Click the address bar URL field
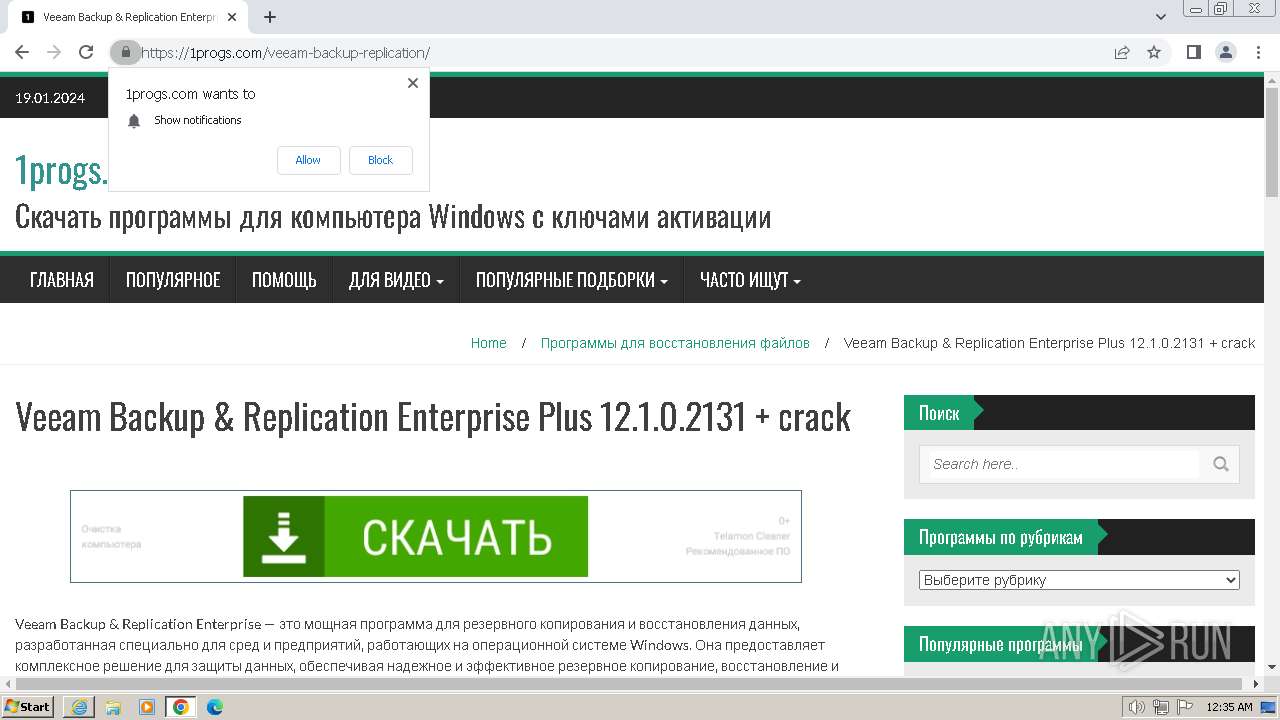The image size is (1280, 720). click(620, 52)
